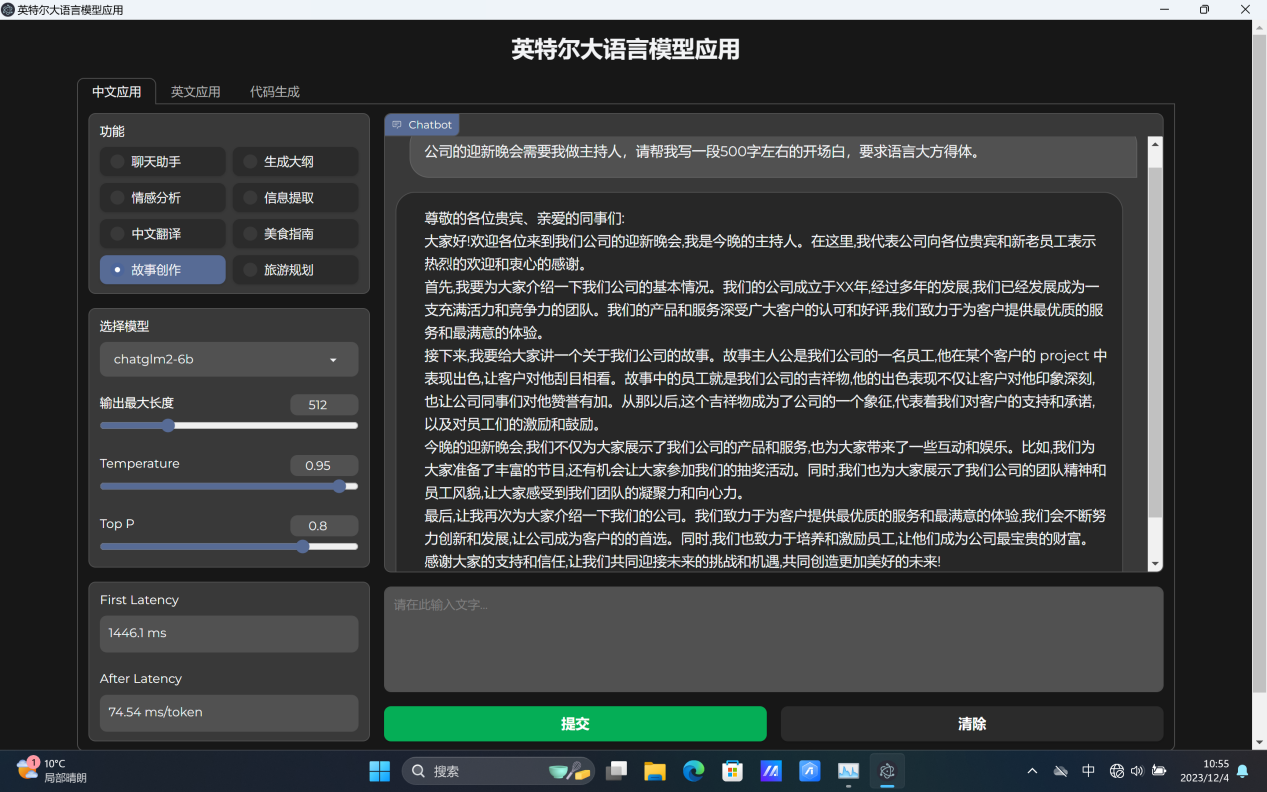Show hidden system tray icons
Screen dimensions: 1267x792
1032,771
